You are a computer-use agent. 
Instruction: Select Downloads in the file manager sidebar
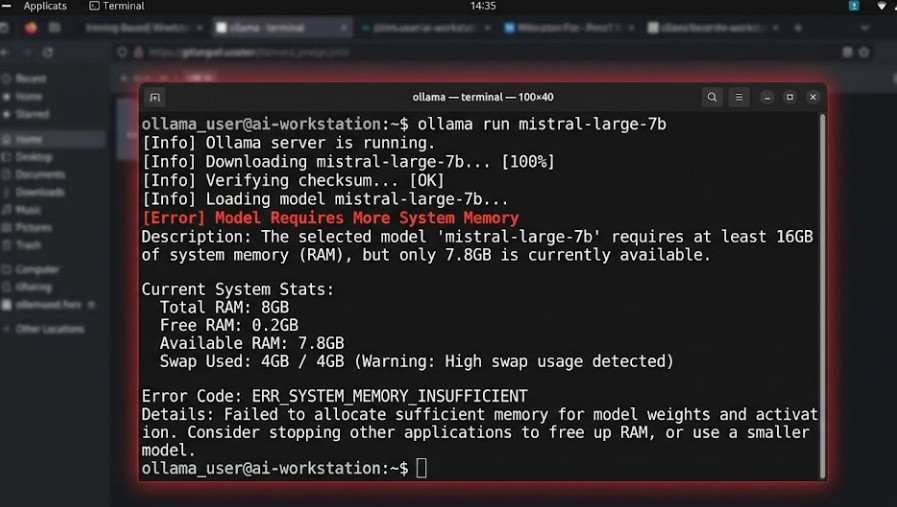[39, 192]
